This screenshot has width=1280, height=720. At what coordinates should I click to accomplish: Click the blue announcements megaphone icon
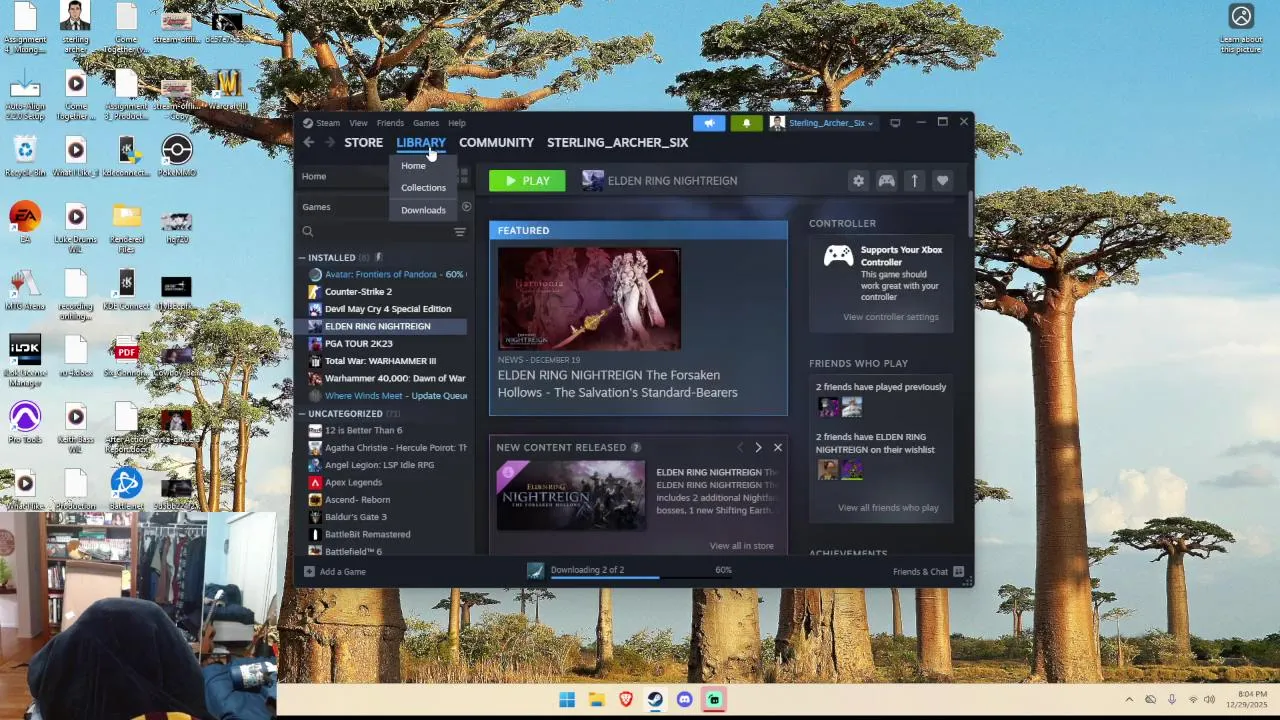[x=709, y=123]
